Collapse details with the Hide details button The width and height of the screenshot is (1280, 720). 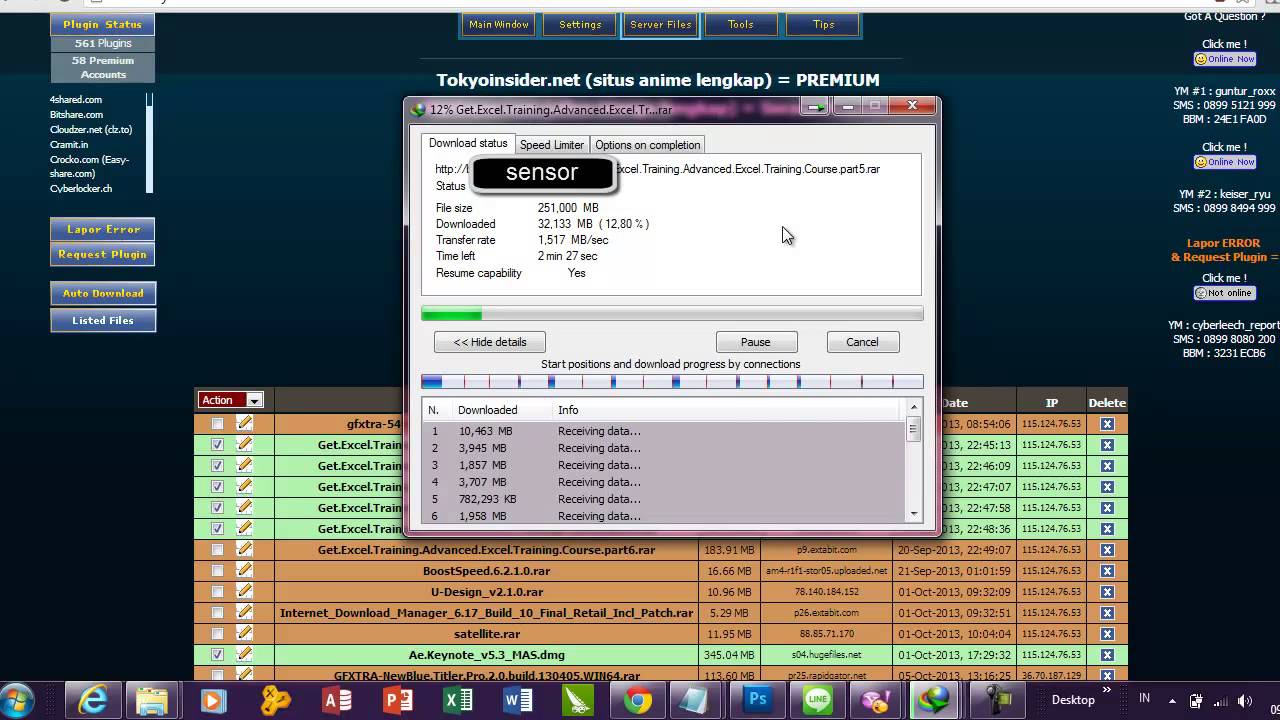point(489,342)
